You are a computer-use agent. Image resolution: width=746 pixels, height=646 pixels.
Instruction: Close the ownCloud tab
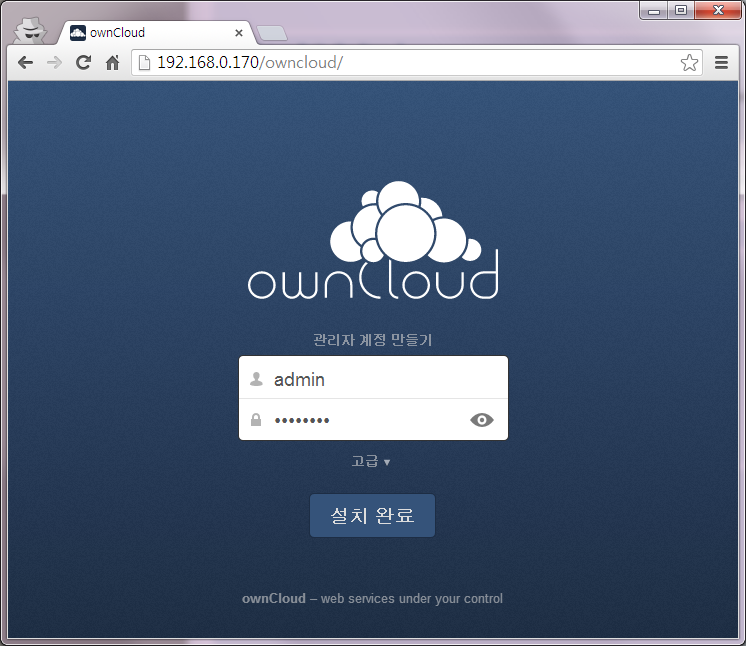tap(238, 33)
